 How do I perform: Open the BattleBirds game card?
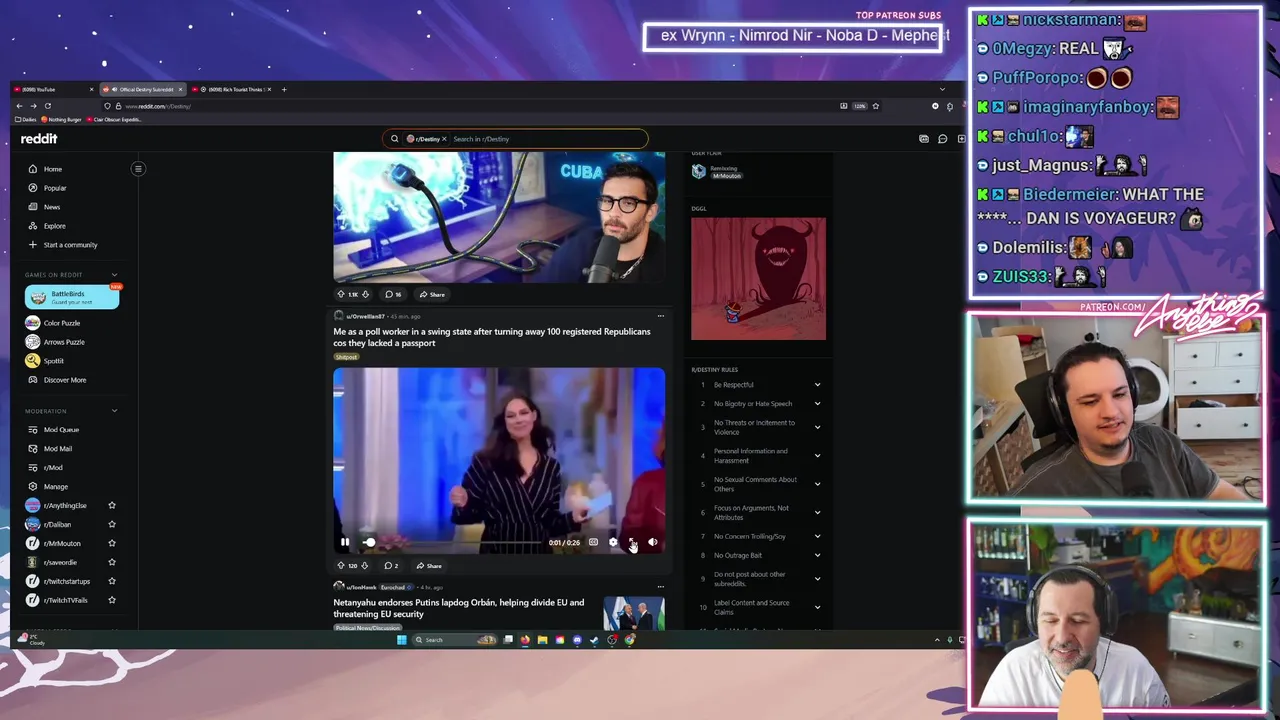tap(72, 297)
